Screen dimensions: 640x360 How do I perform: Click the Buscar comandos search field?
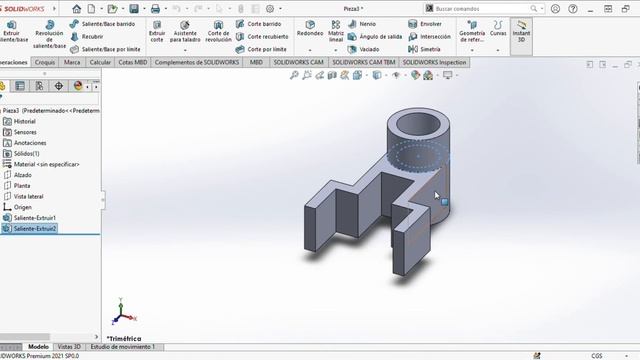click(x=484, y=9)
